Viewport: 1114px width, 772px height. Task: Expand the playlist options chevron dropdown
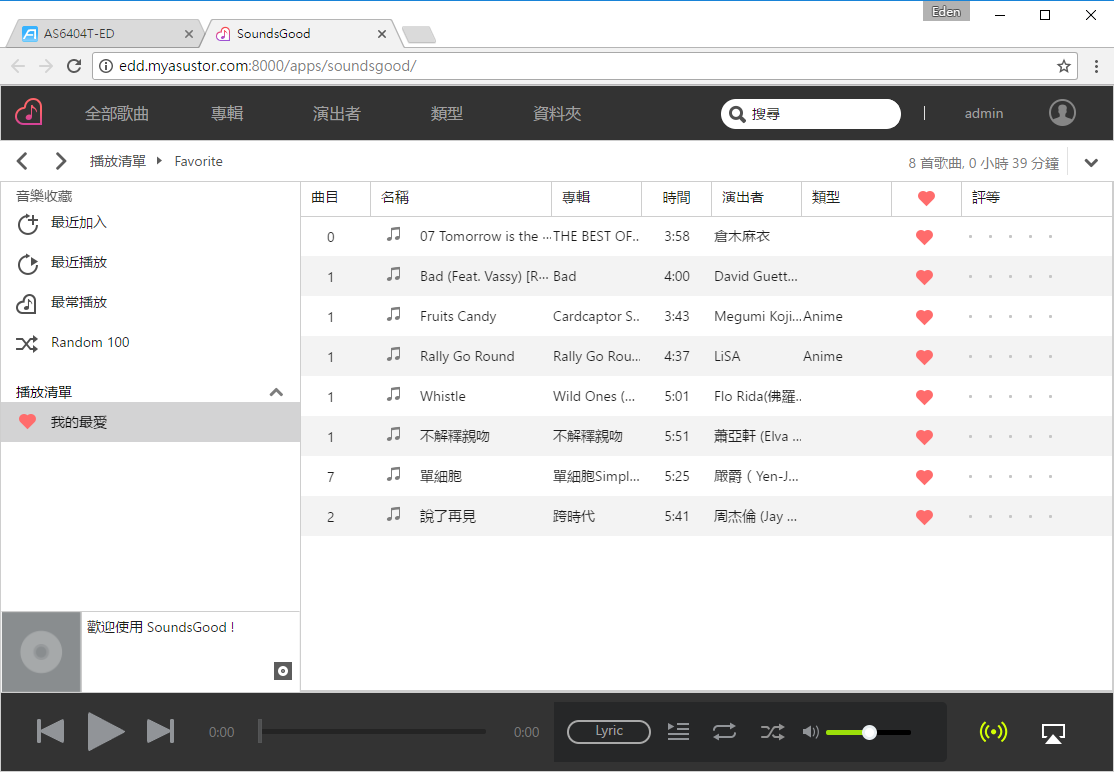1091,163
